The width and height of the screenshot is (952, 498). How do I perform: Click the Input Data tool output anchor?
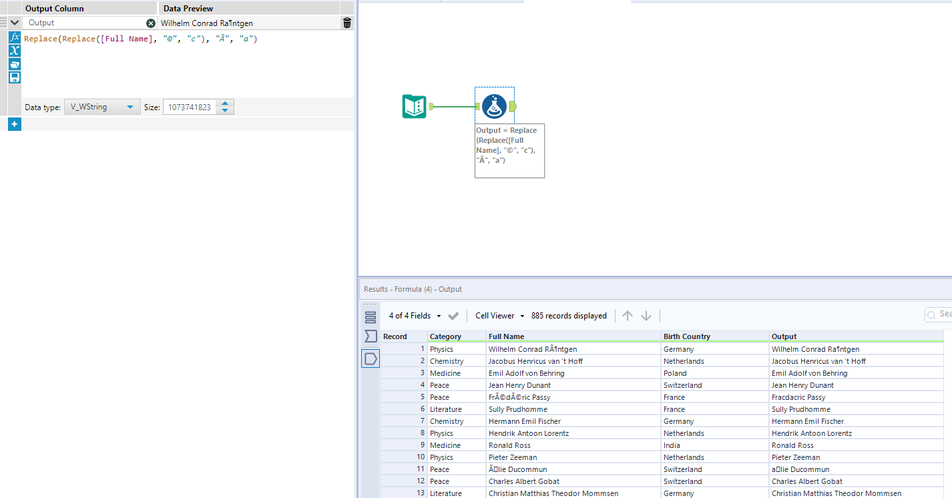point(431,106)
